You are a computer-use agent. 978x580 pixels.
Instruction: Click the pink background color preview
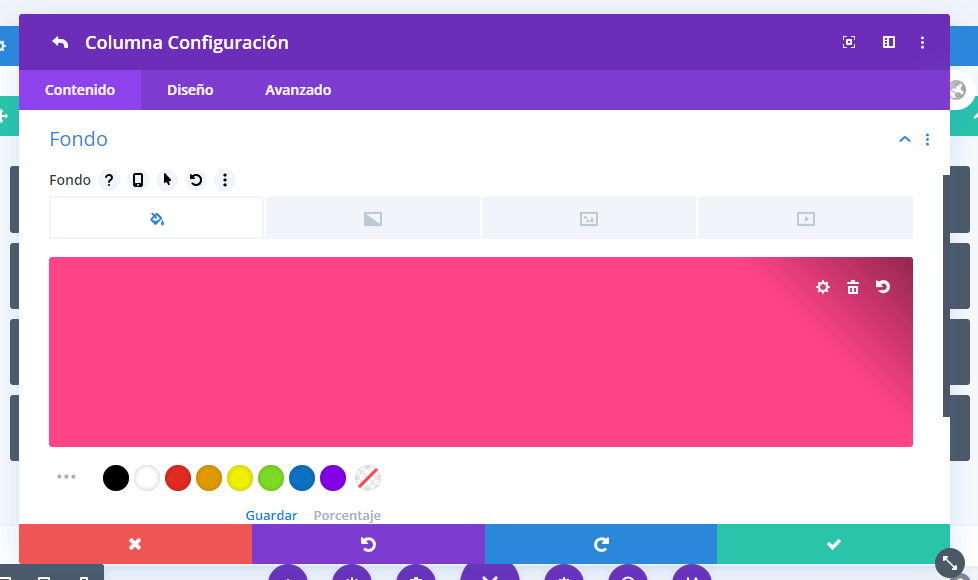[481, 352]
